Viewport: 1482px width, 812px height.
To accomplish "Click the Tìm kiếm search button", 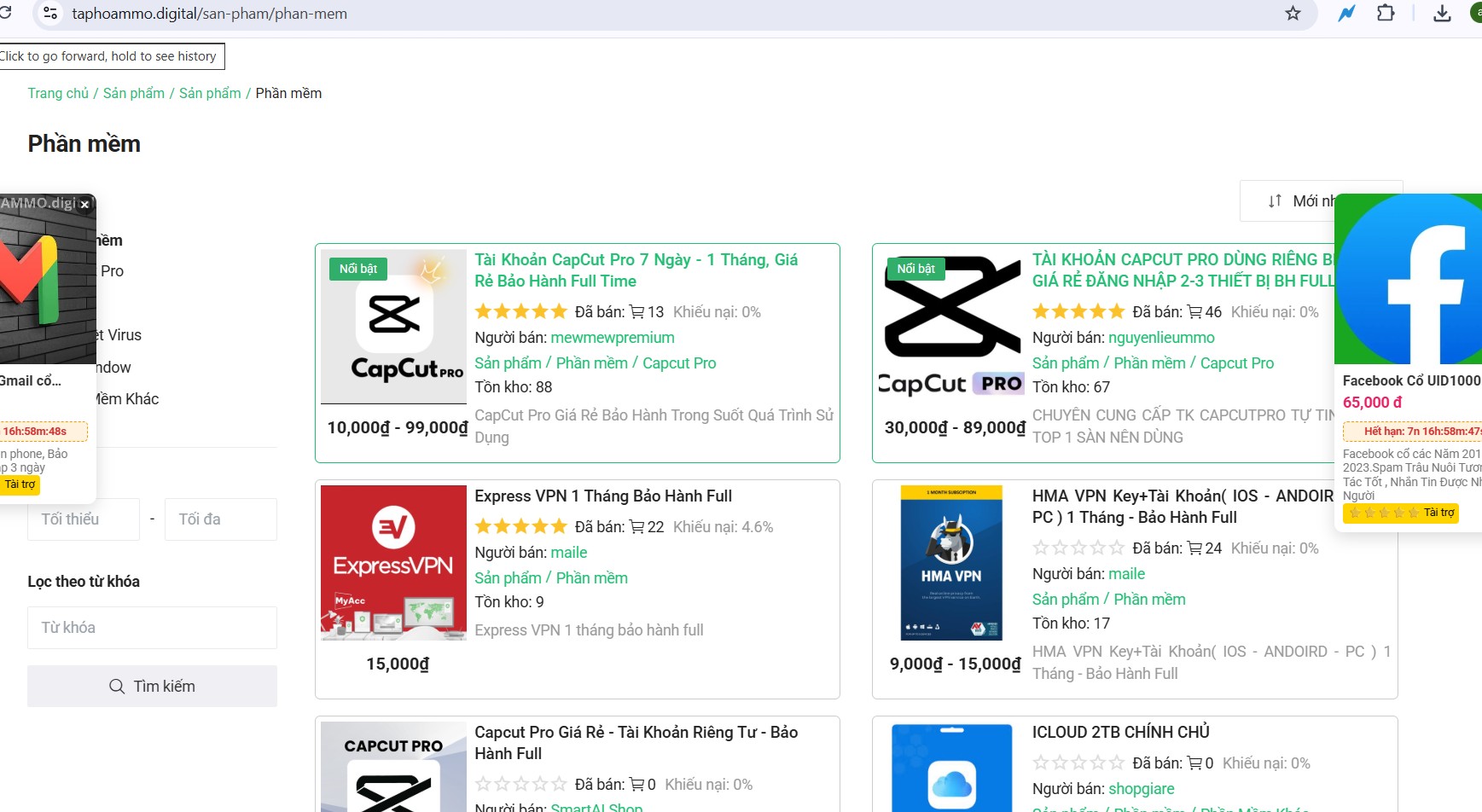I will tap(152, 687).
